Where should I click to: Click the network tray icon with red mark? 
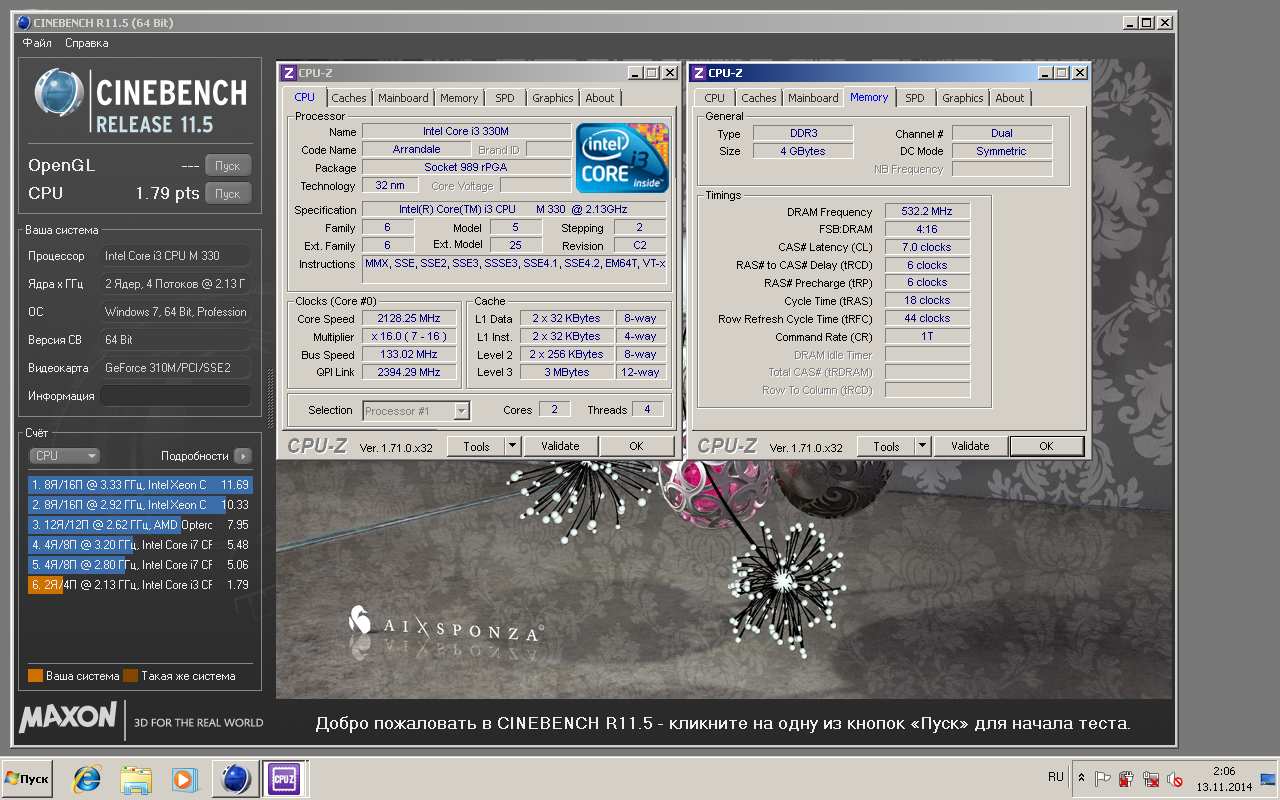coord(1152,778)
